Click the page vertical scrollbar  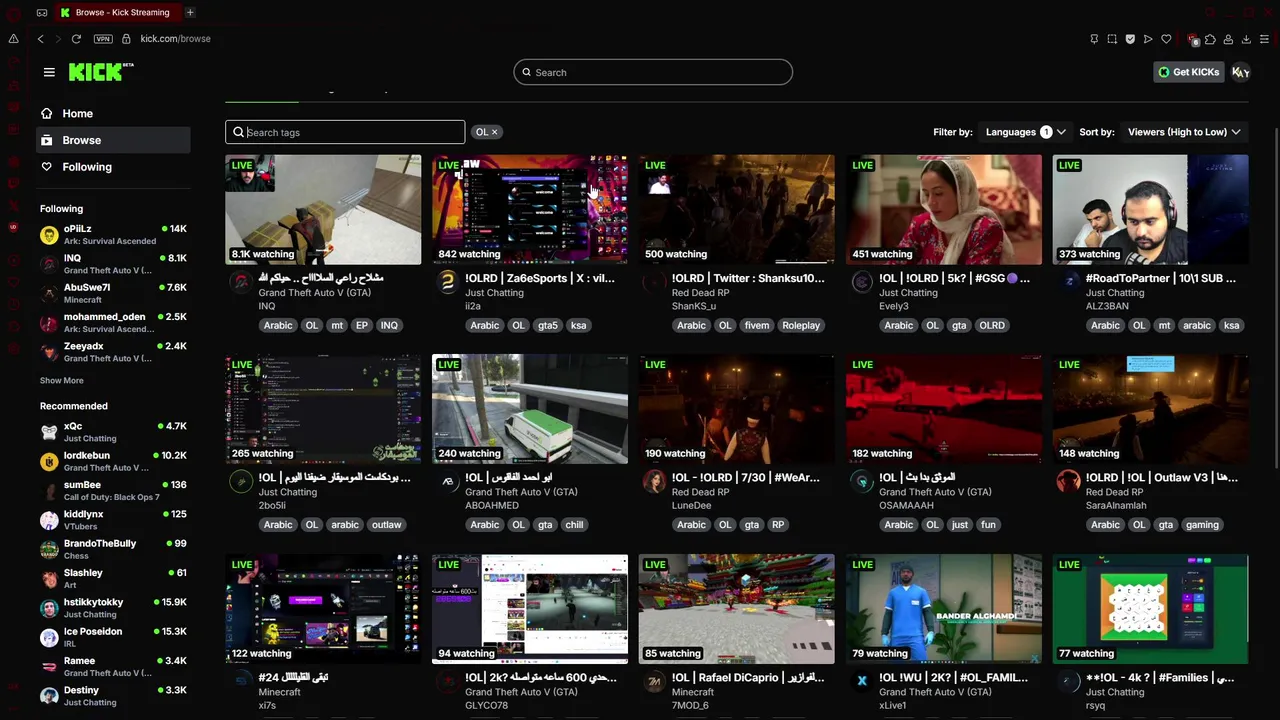point(1276,300)
